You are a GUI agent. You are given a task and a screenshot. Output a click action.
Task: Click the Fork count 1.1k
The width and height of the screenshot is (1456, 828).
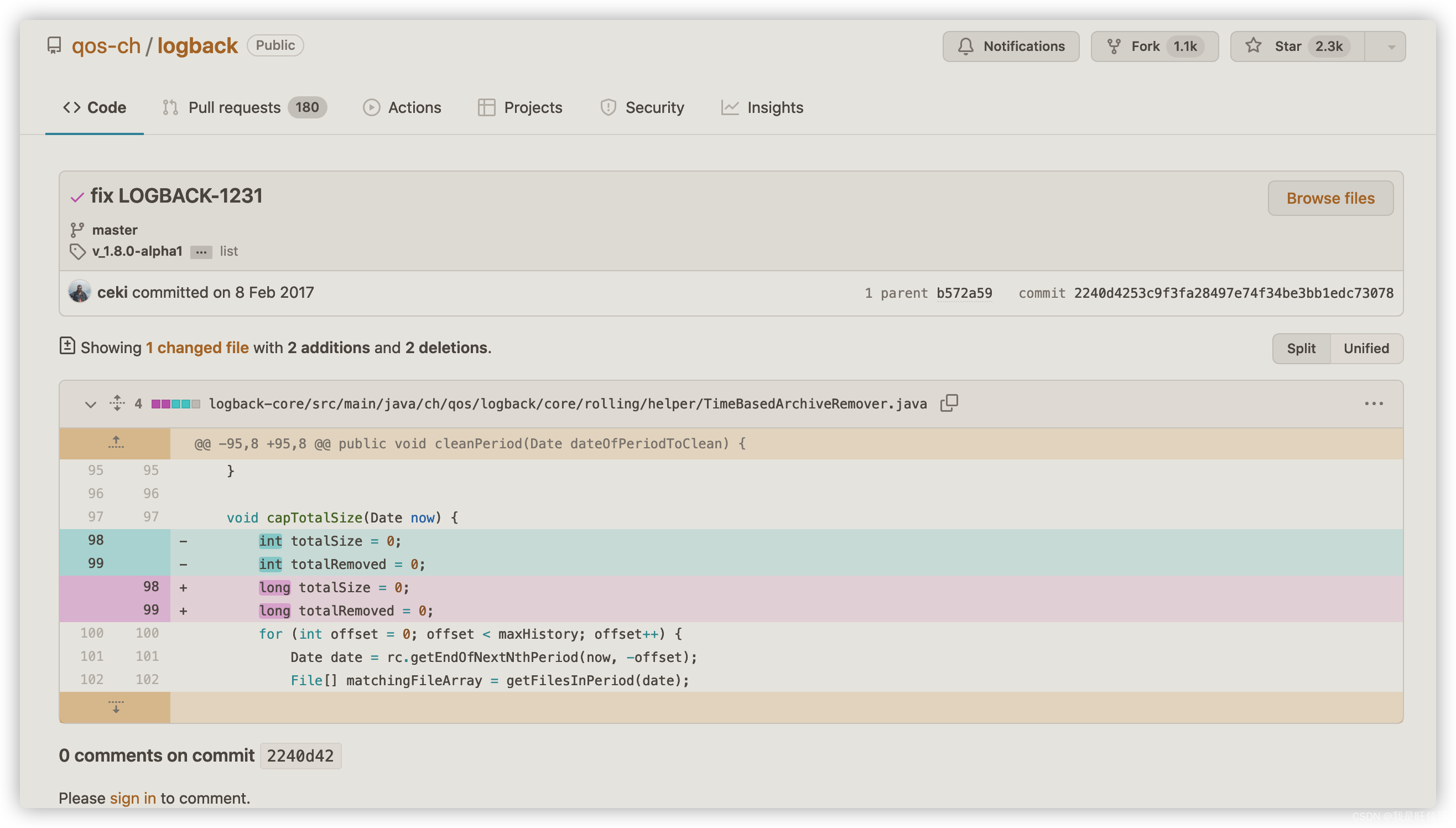point(1185,46)
